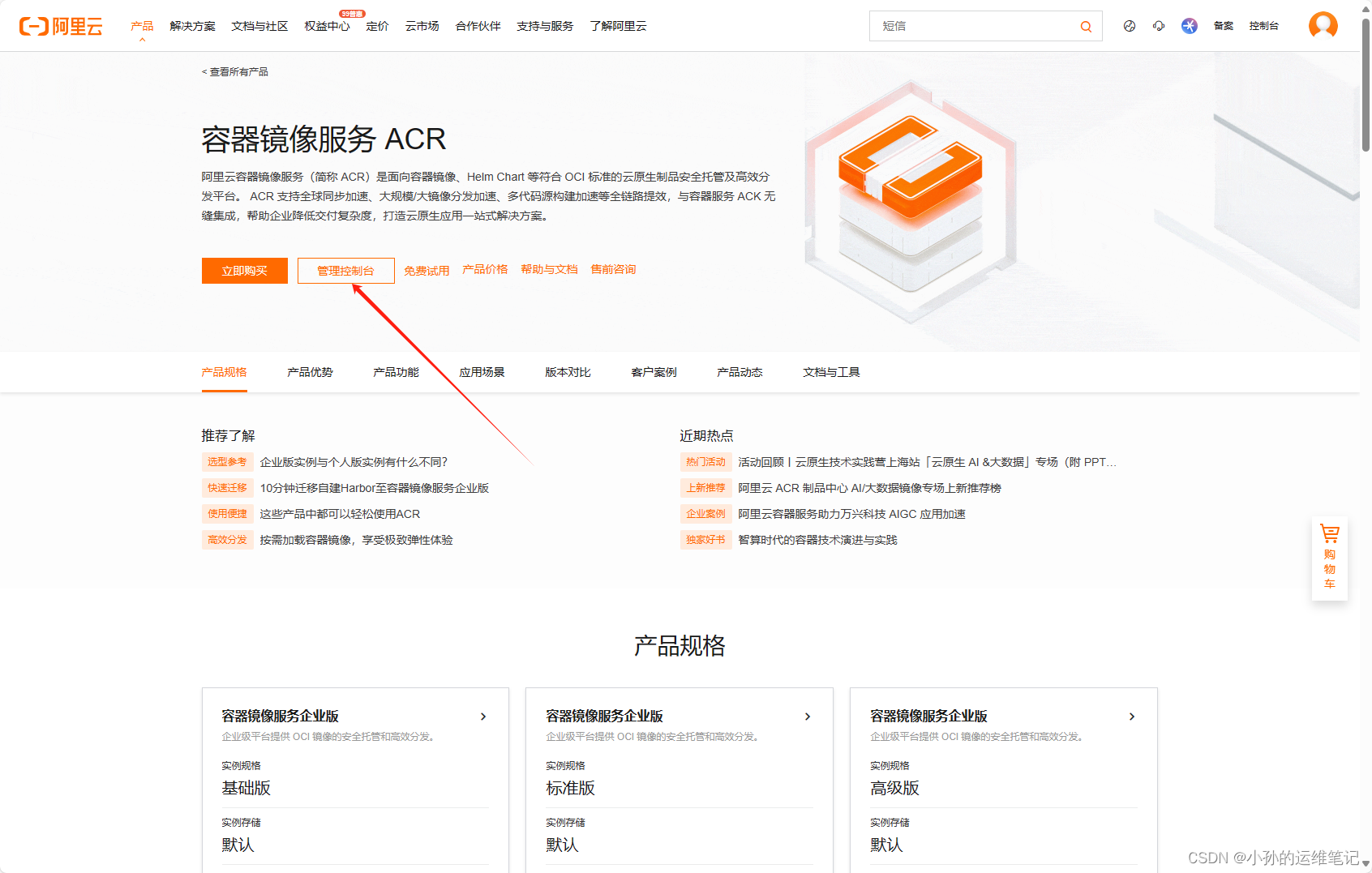Open 了解阿里云 in top navigation

[x=618, y=26]
